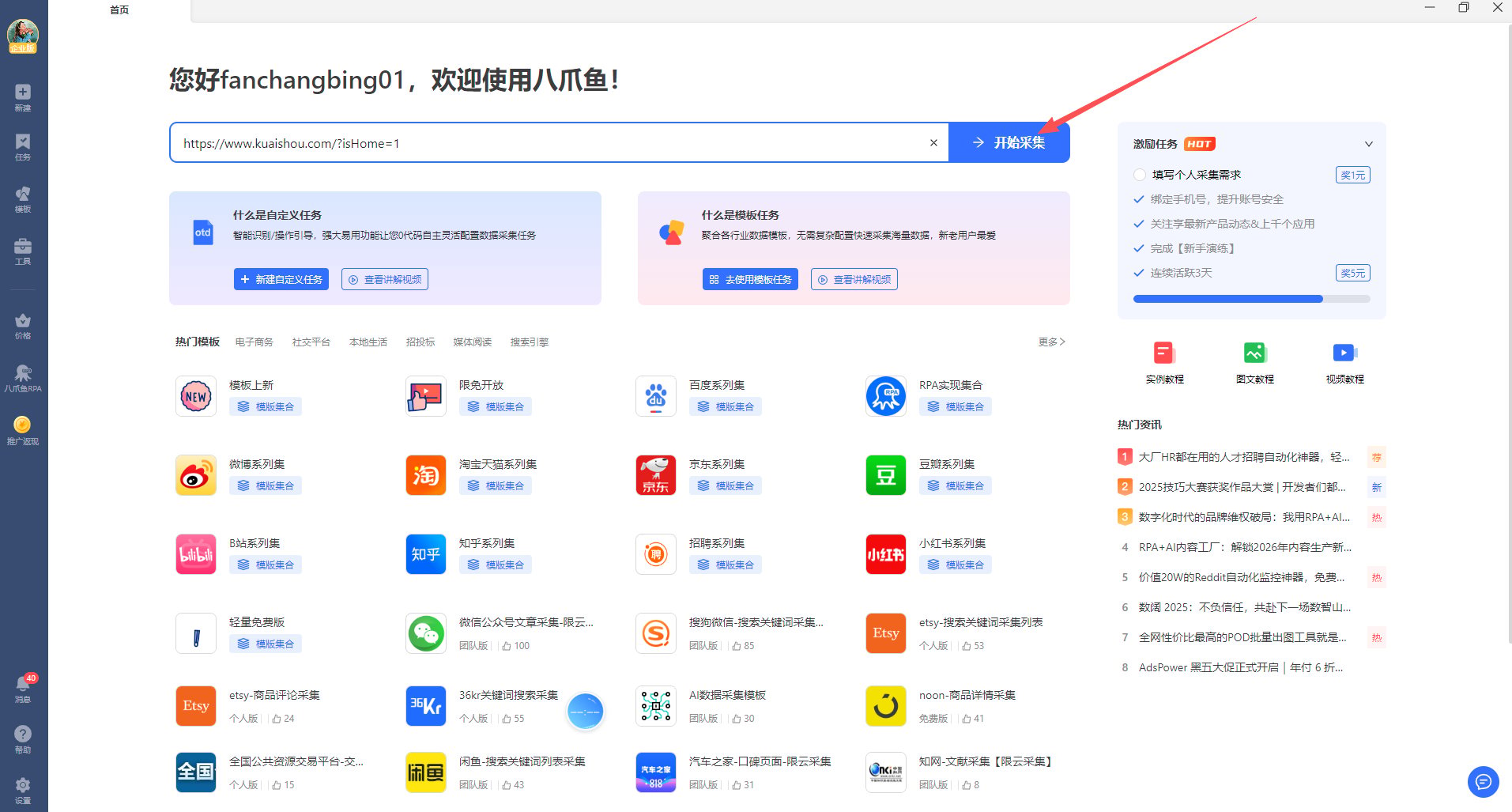Image resolution: width=1512 pixels, height=812 pixels.
Task: Open the 淘宝天猫系列集 icon
Action: [x=426, y=475]
